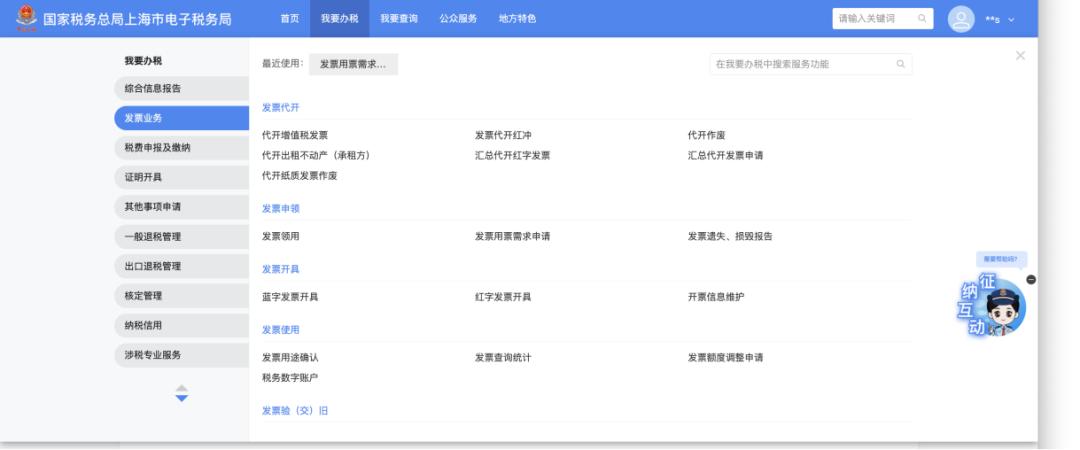Click the magnifier in top keyword search
Image resolution: width=1080 pixels, height=450 pixels.
click(922, 19)
